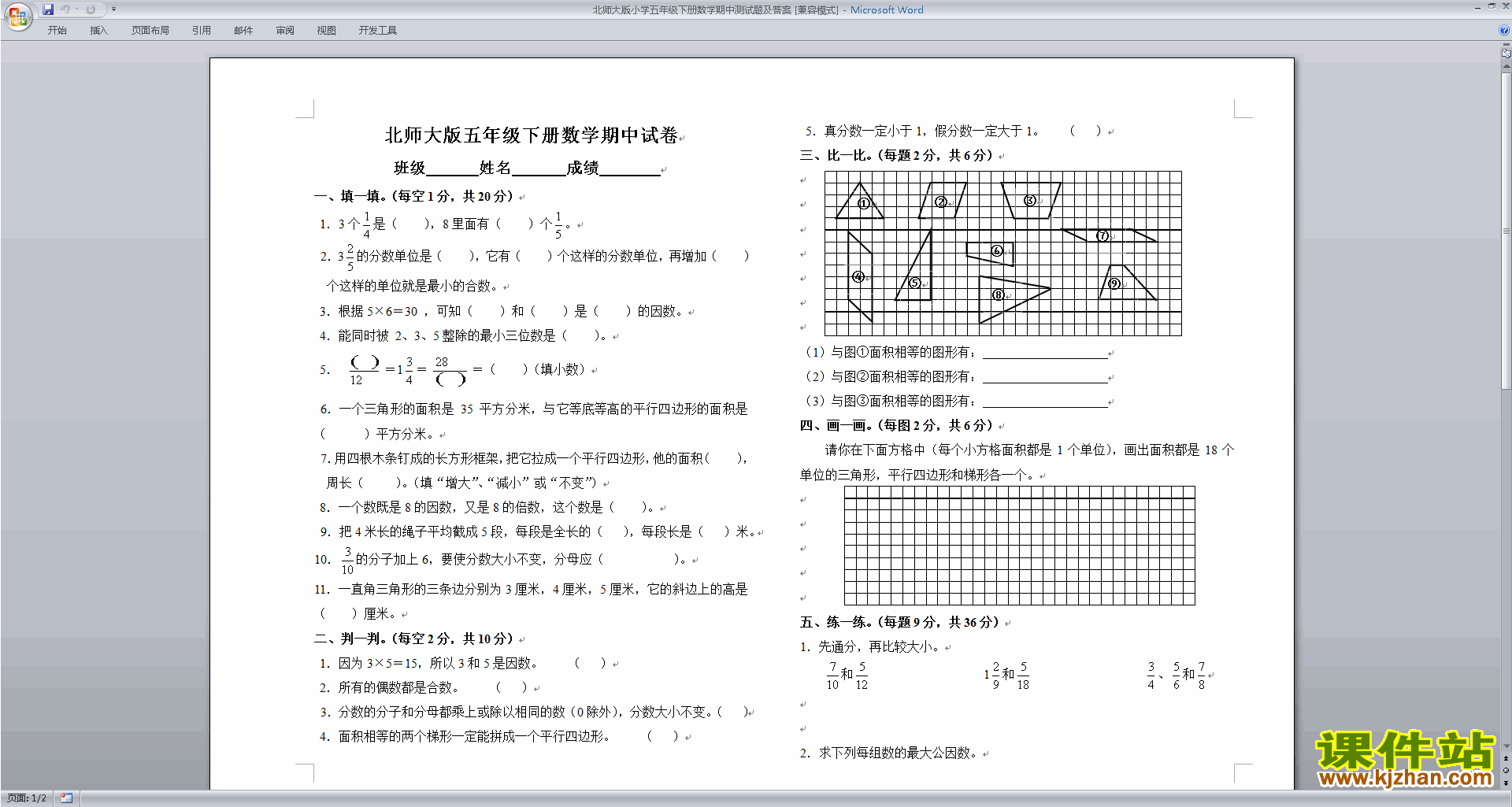Expand Customize Quick Access Toolbar dropdown
This screenshot has width=1512, height=807.
pos(114,9)
